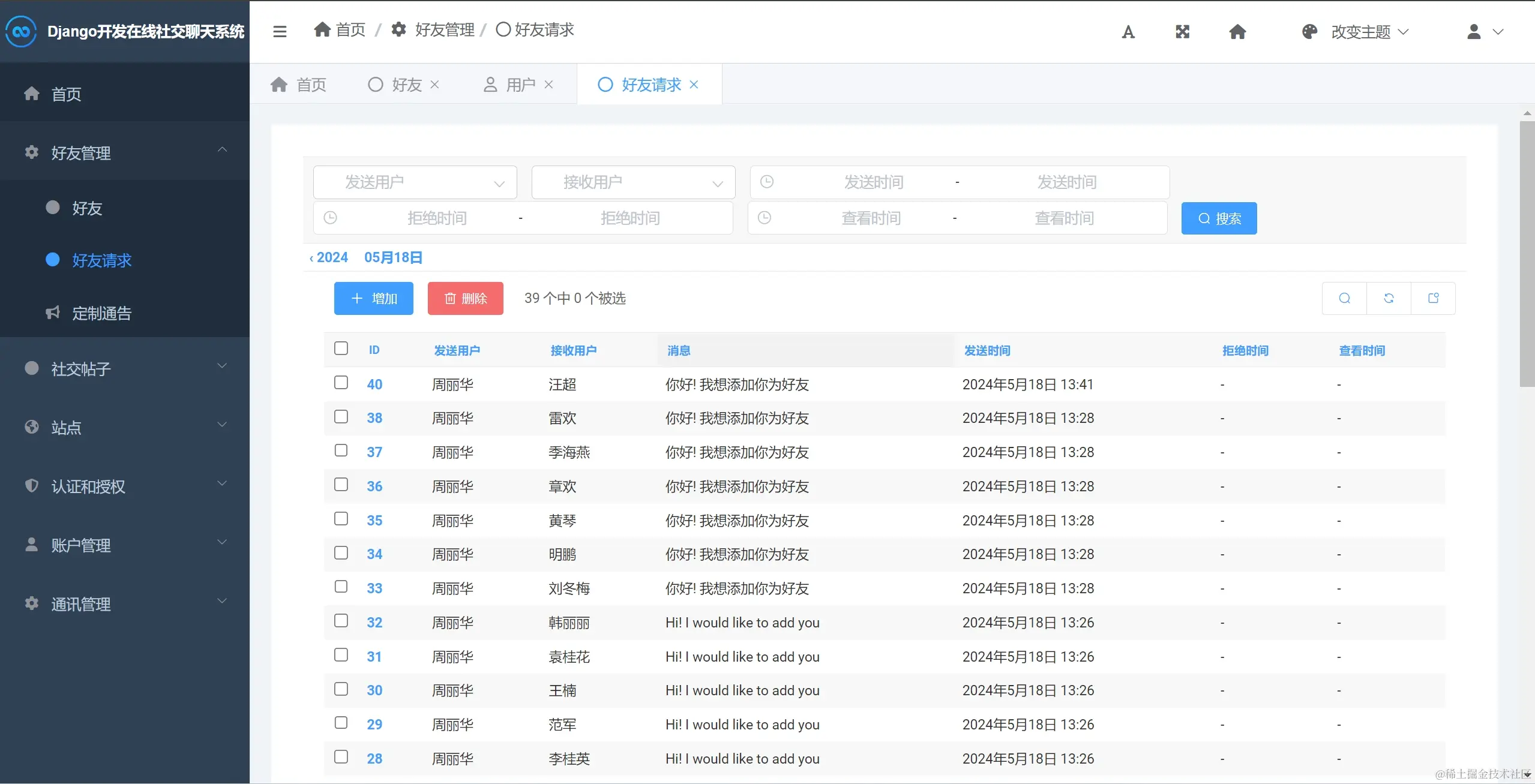The height and width of the screenshot is (784, 1535).
Task: Toggle the hamburger sidebar collapse icon
Action: coord(280,31)
